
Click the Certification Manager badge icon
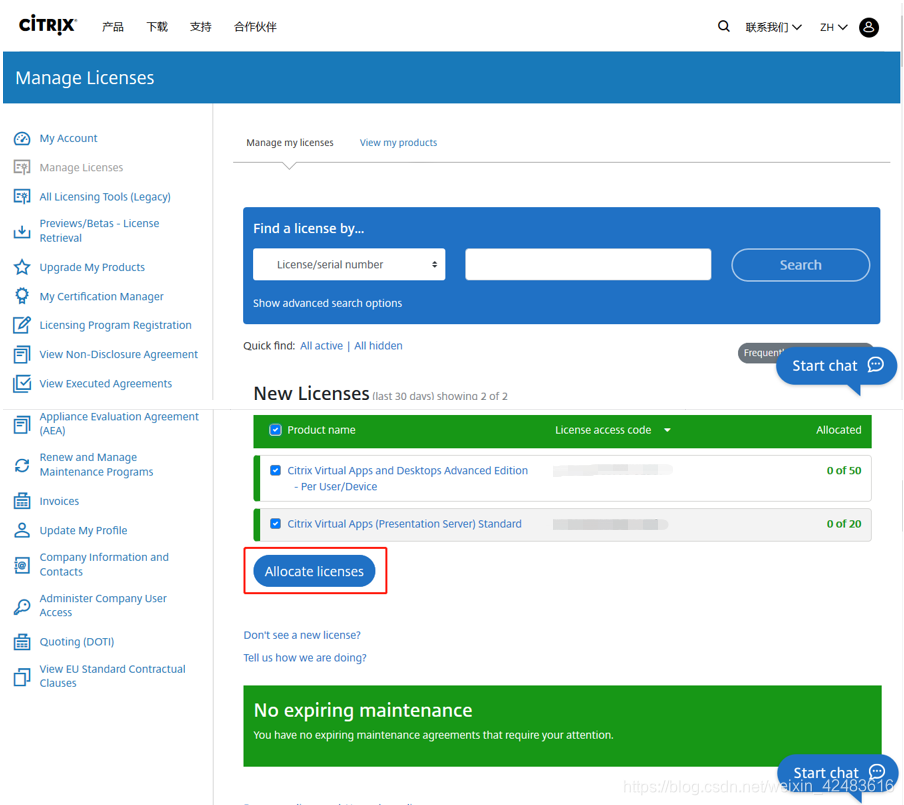click(x=22, y=296)
